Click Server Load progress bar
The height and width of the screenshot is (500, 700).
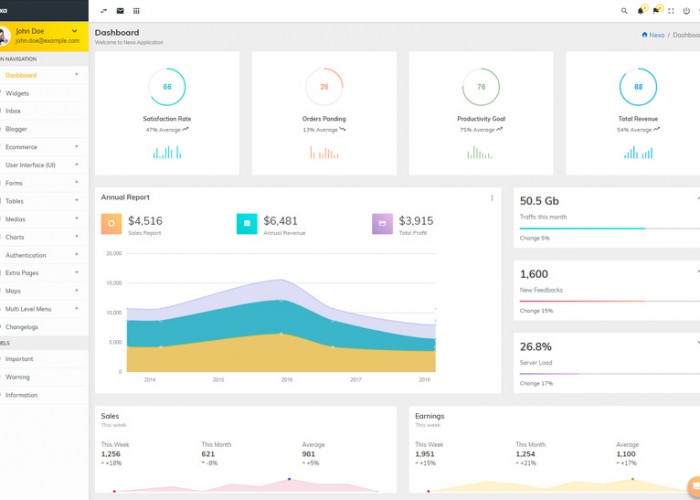pos(610,374)
